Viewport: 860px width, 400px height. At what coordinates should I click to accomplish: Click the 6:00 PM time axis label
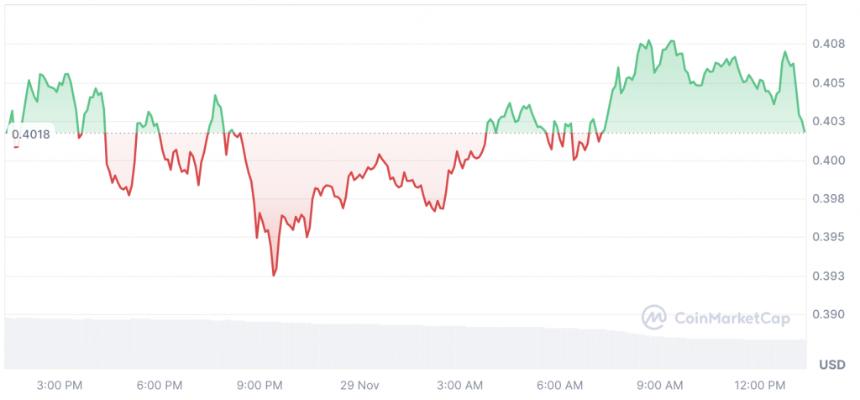point(160,386)
